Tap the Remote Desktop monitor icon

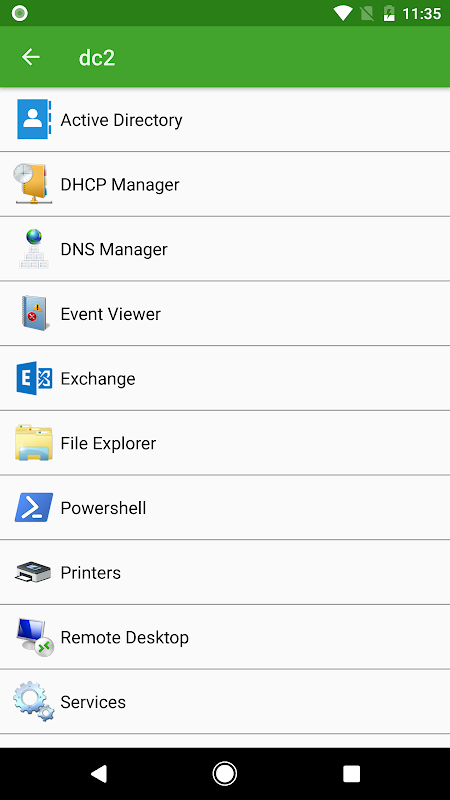point(35,637)
